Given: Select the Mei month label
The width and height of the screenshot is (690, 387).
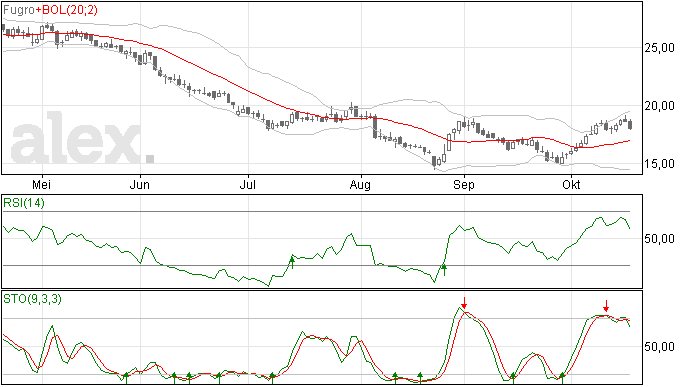Looking at the screenshot, I should pyautogui.click(x=41, y=184).
